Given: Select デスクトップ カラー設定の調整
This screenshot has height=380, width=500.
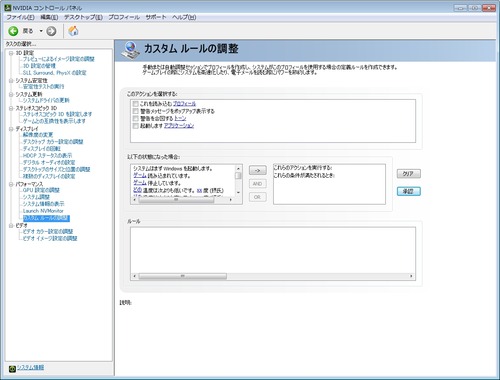Looking at the screenshot, I should [53, 142].
